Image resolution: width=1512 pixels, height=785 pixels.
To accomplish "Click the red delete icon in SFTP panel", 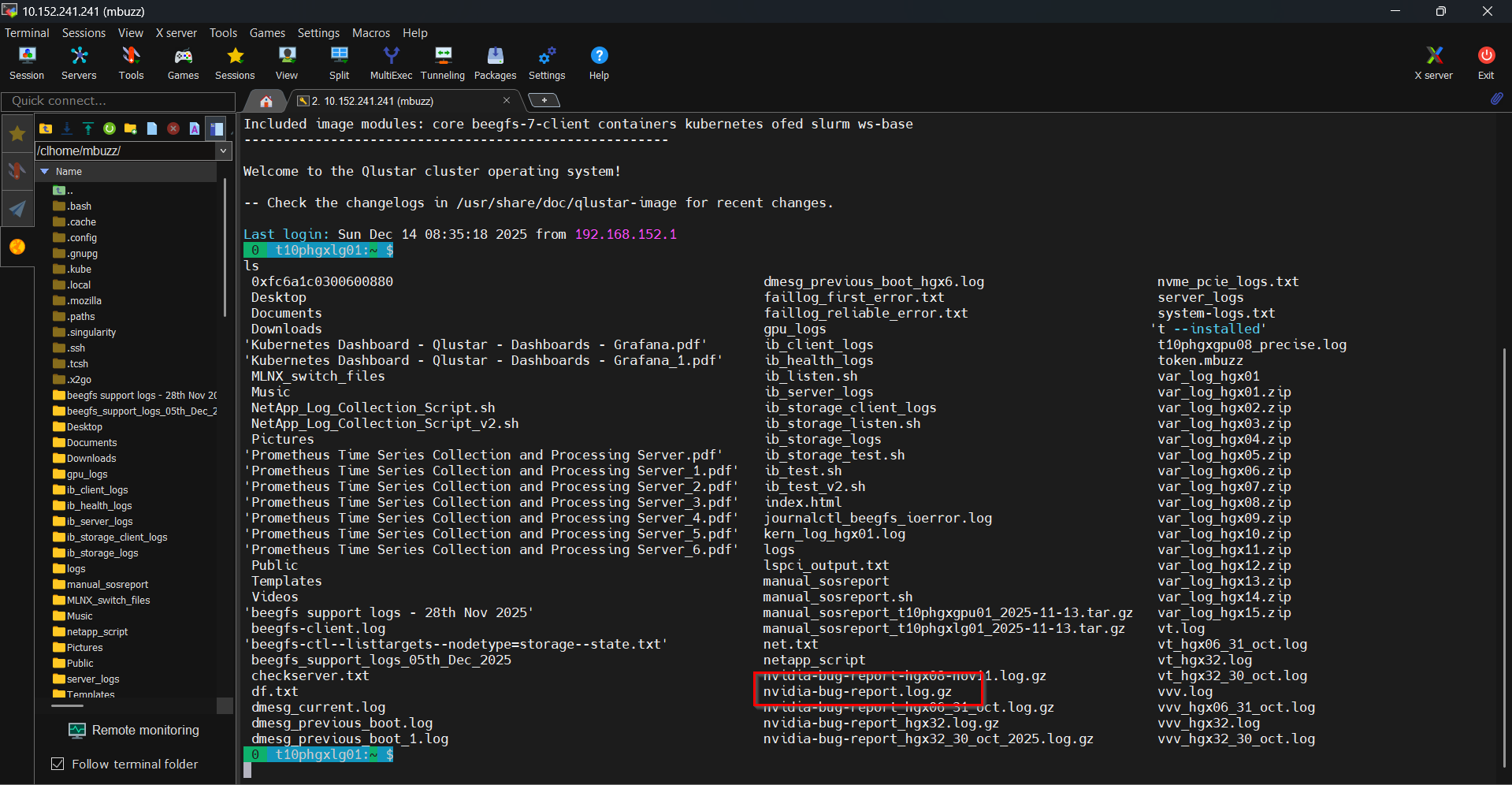I will [x=173, y=128].
